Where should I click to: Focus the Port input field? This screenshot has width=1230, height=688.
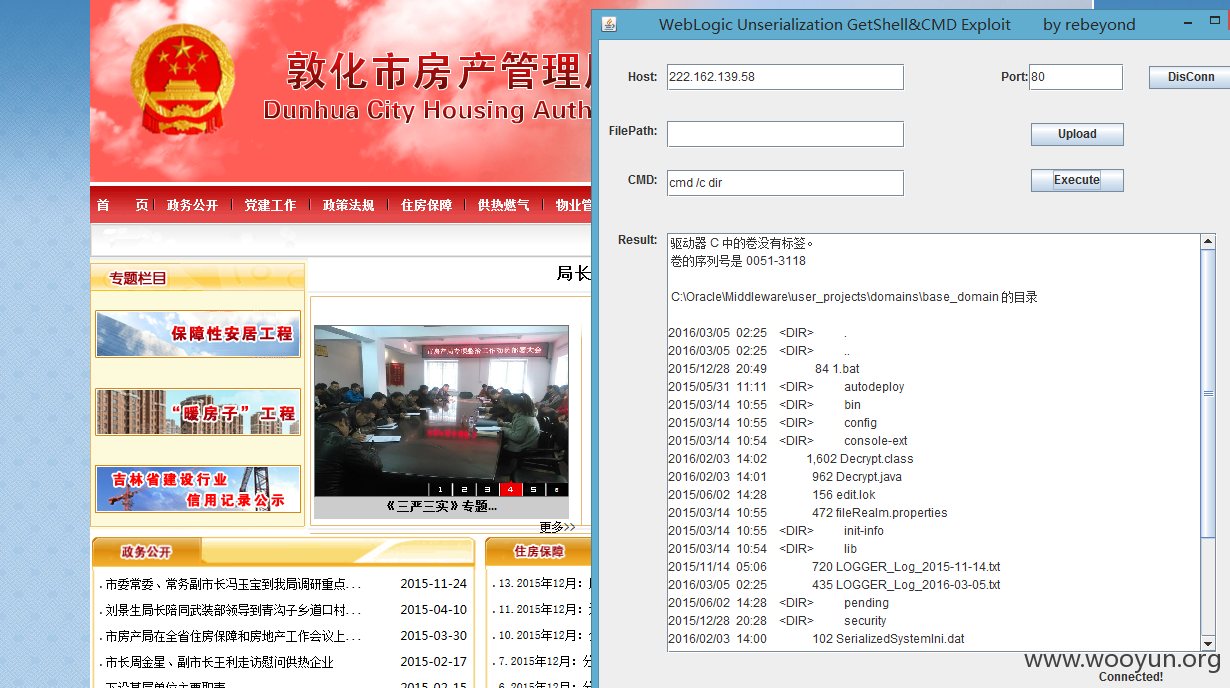1076,77
